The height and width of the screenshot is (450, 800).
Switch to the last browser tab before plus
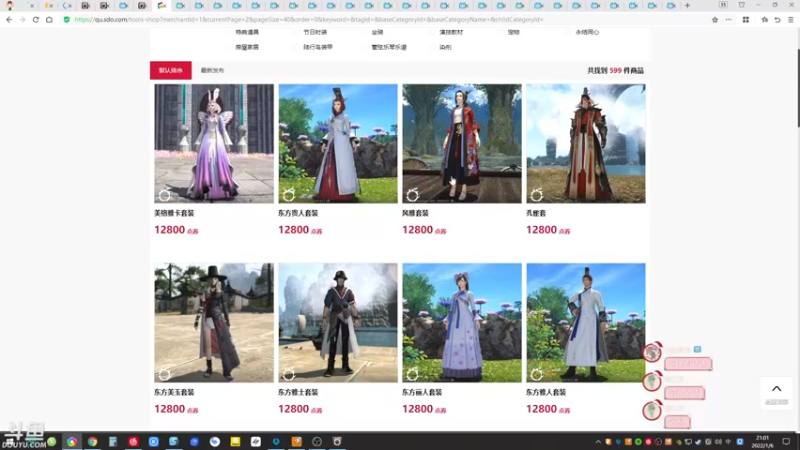point(671,5)
